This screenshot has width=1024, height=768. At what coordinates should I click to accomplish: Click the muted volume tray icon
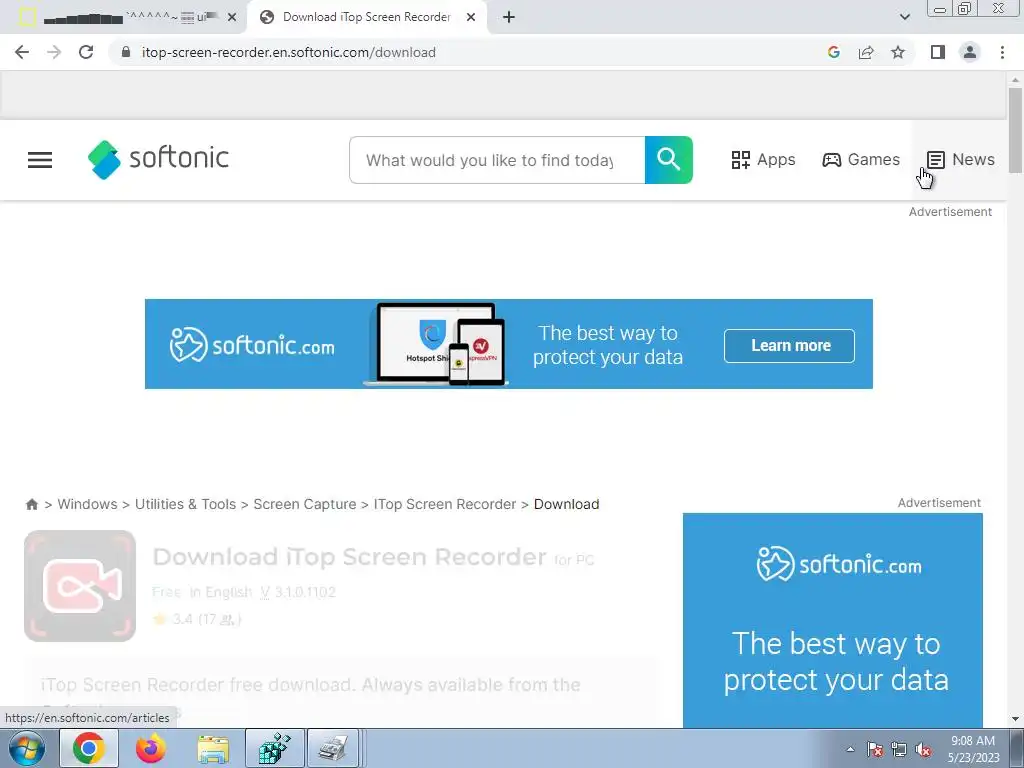pos(923,750)
